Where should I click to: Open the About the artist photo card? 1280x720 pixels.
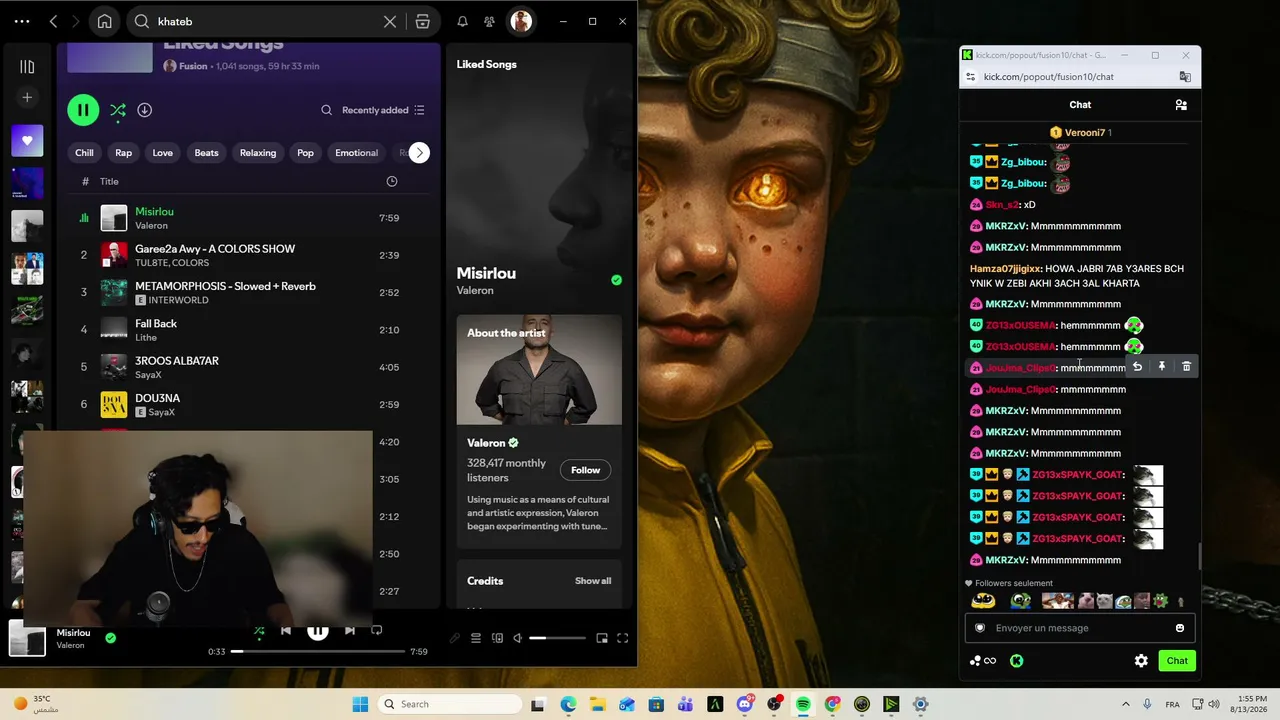click(x=539, y=370)
